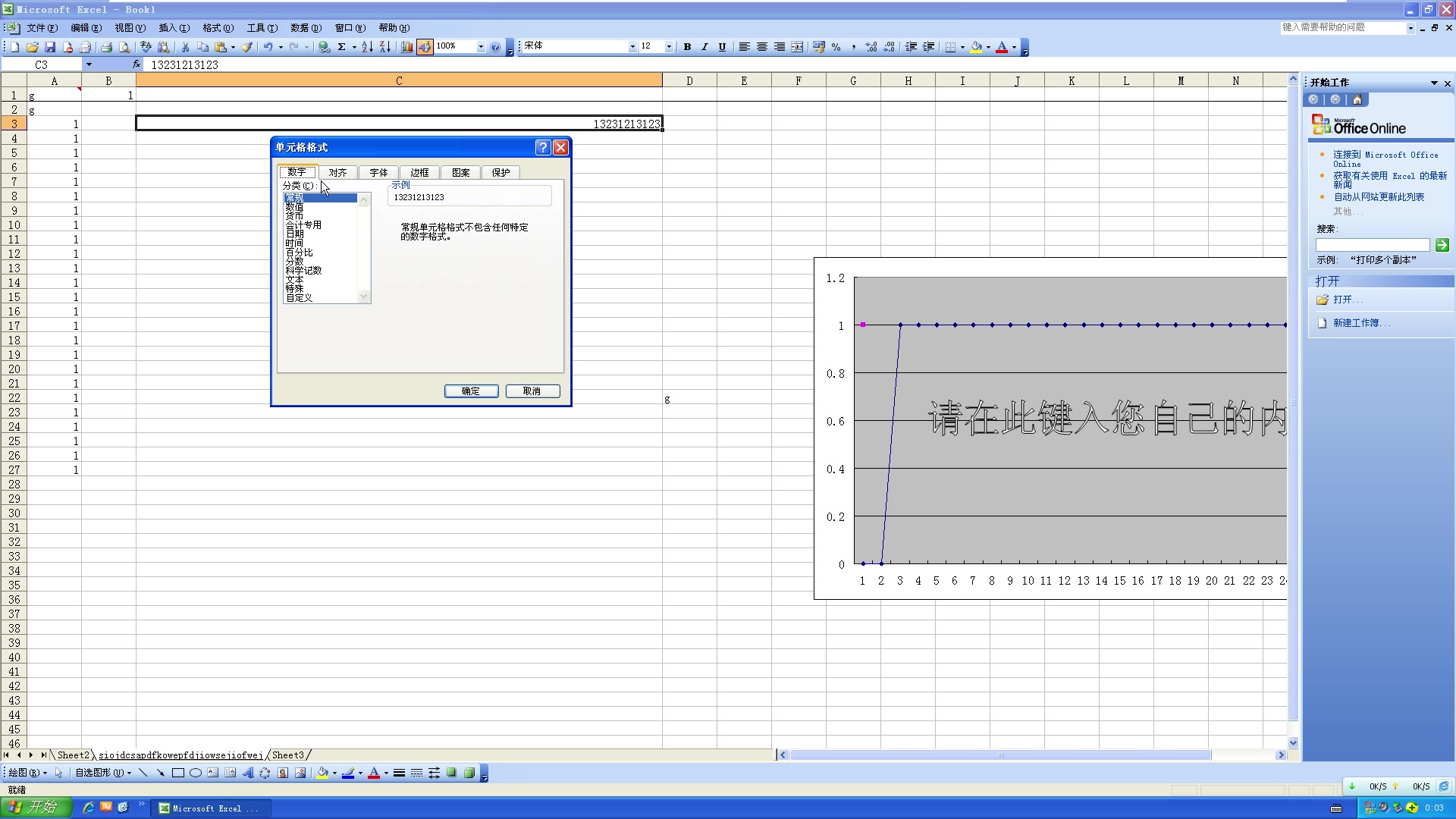Select the Sheet3 worksheet tab

click(288, 755)
